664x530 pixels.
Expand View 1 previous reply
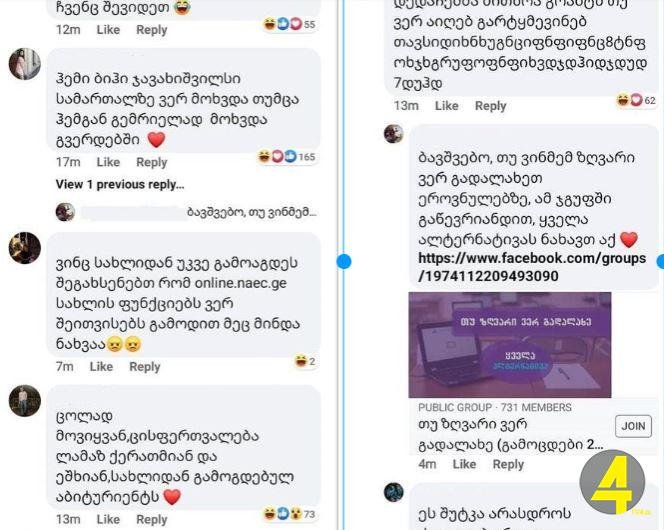120,185
